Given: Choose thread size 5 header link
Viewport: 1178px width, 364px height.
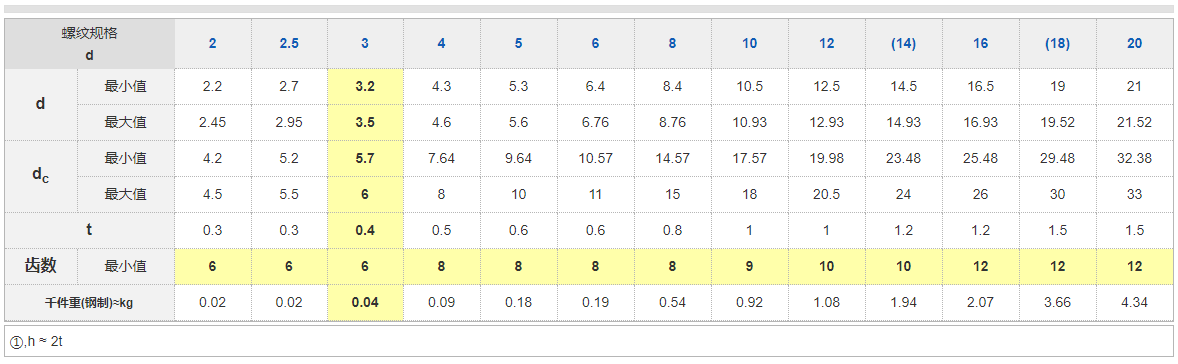Looking at the screenshot, I should click(x=518, y=44).
